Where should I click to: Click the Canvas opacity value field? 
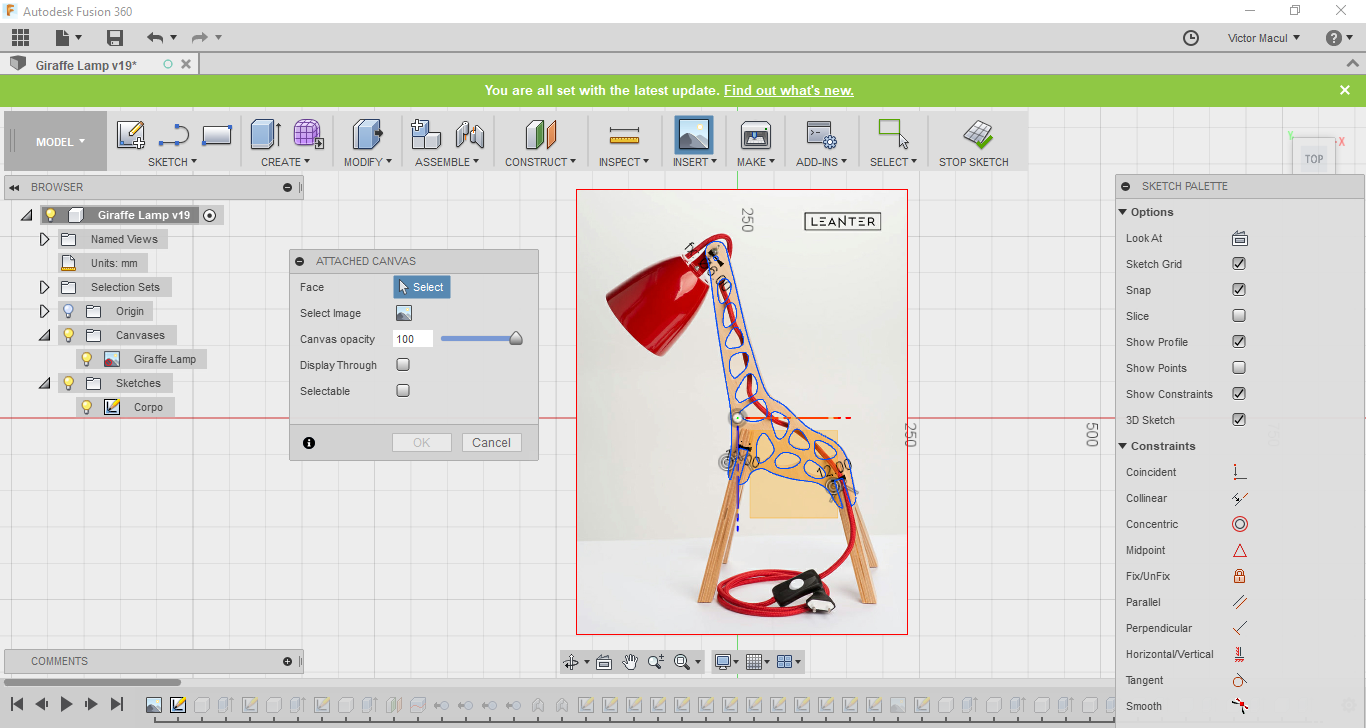click(x=413, y=339)
